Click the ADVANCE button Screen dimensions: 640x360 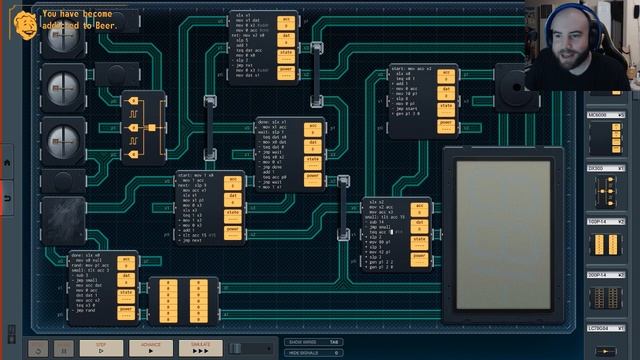click(x=151, y=348)
